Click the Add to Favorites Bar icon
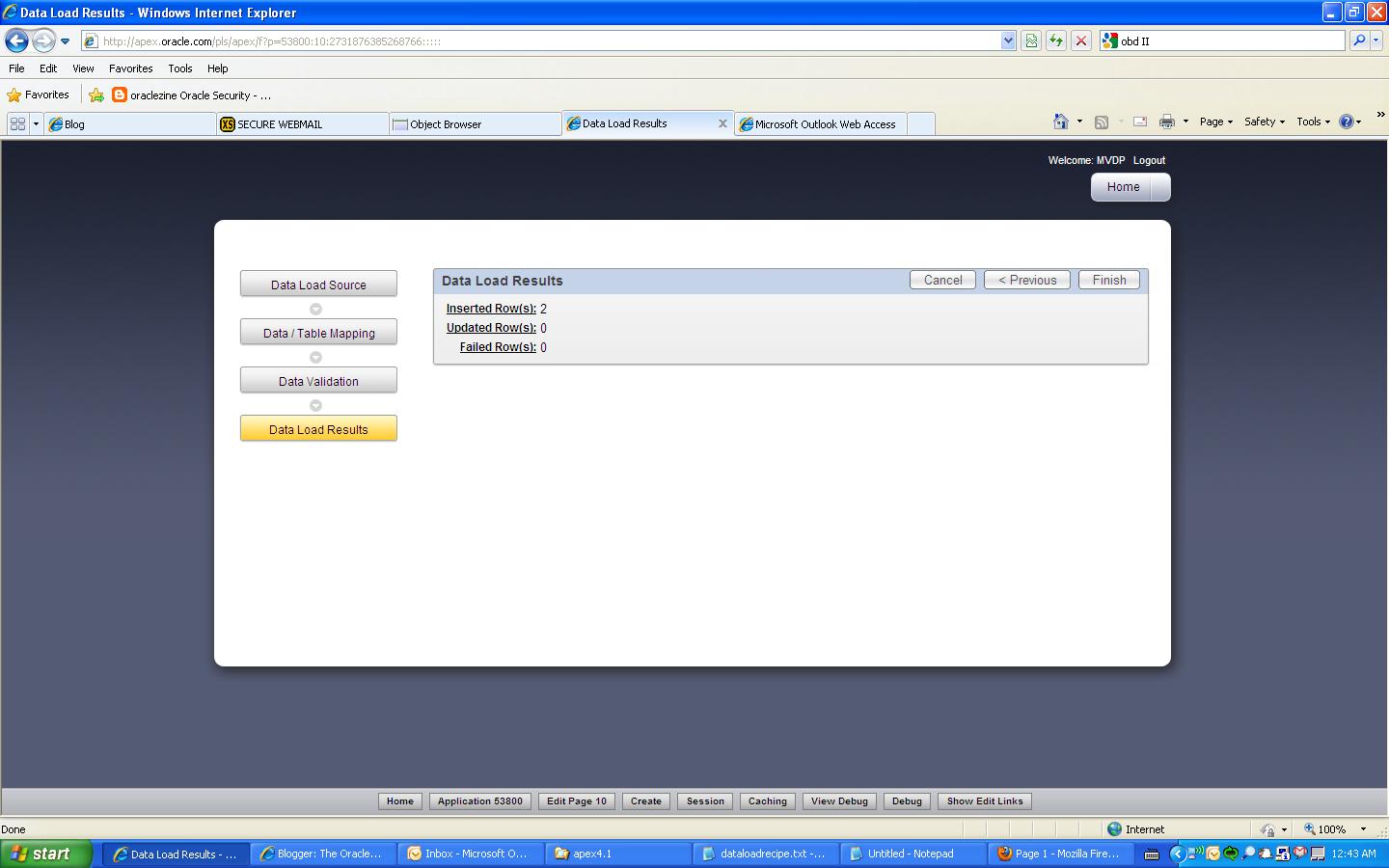This screenshot has height=868, width=1389. pyautogui.click(x=95, y=95)
